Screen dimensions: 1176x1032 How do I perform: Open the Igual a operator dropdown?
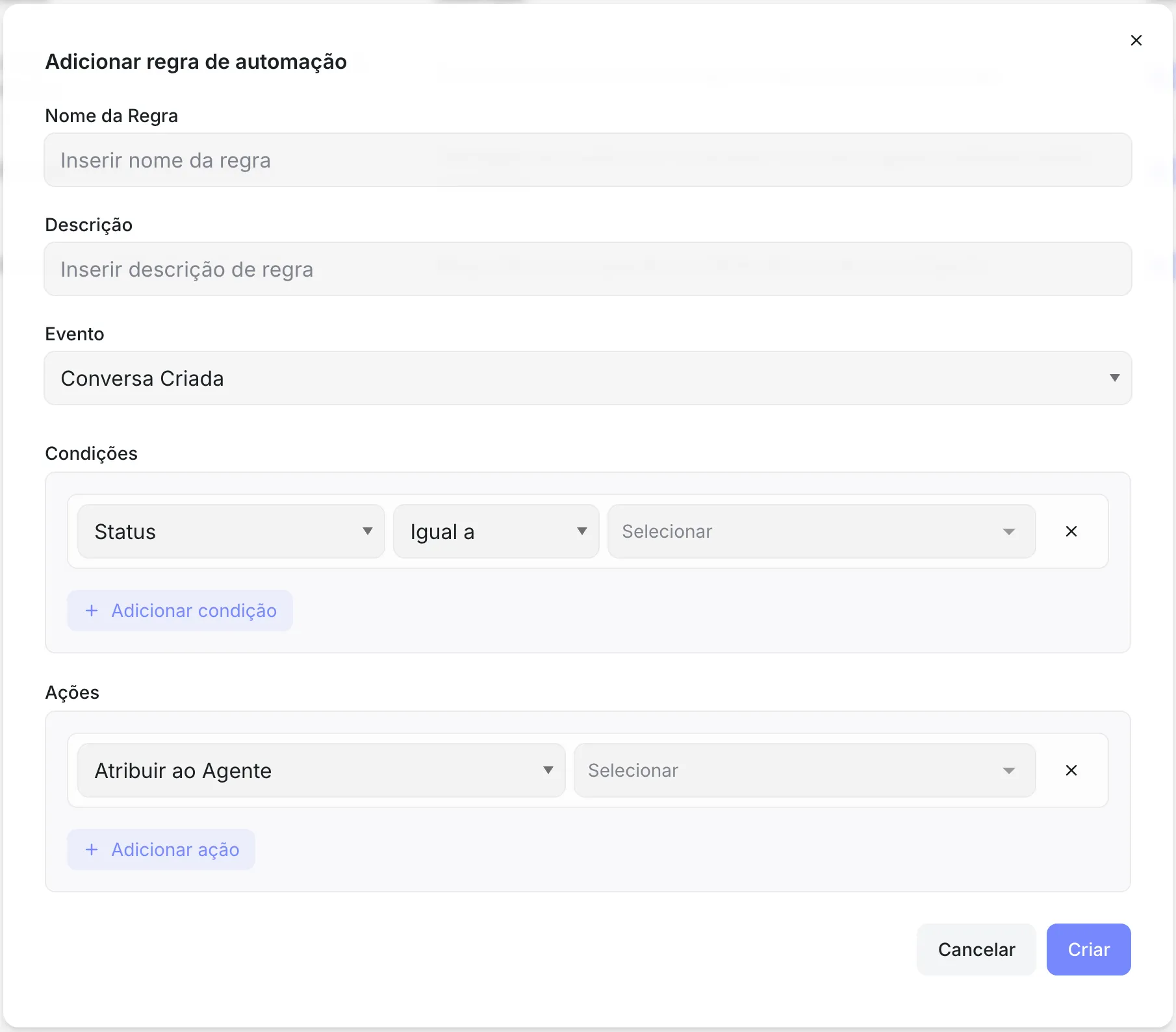(496, 531)
